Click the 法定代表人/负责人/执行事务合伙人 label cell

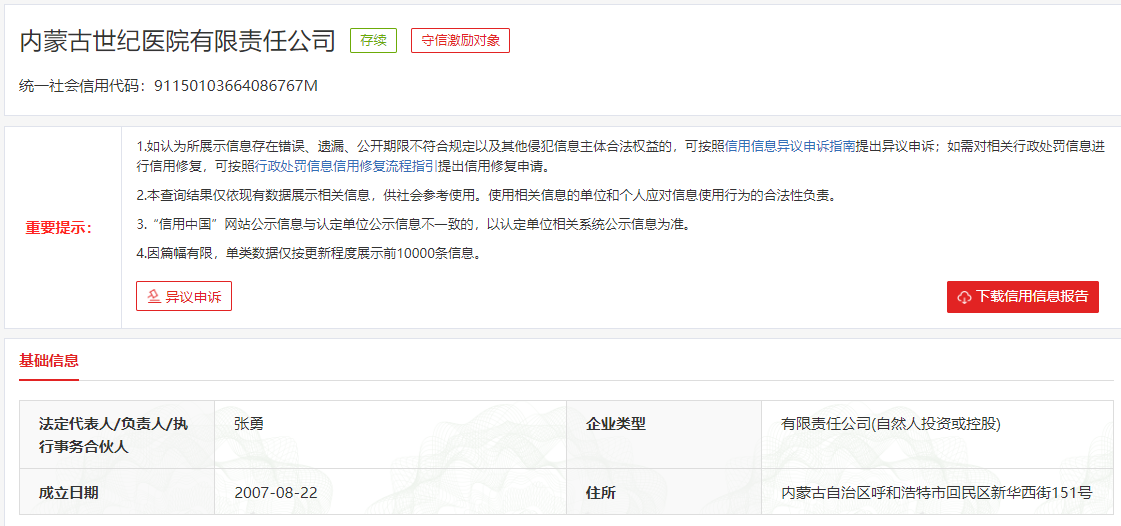(x=117, y=435)
